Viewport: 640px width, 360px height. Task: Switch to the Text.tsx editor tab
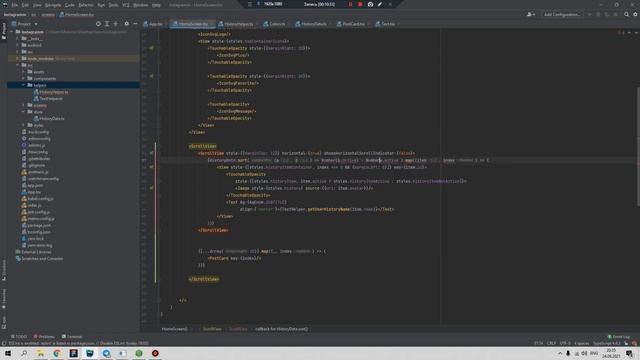[386, 24]
